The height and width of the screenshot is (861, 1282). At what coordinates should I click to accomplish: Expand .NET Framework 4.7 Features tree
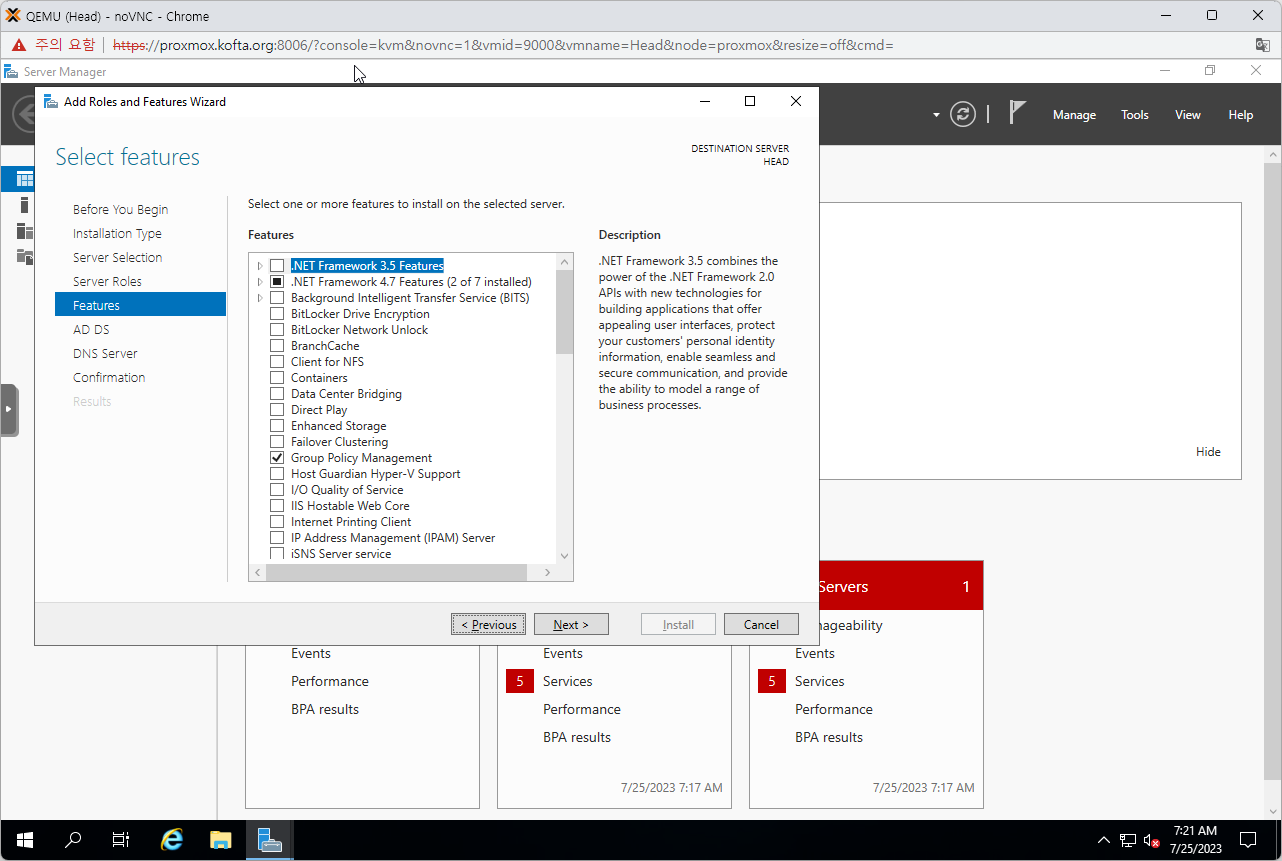(260, 282)
